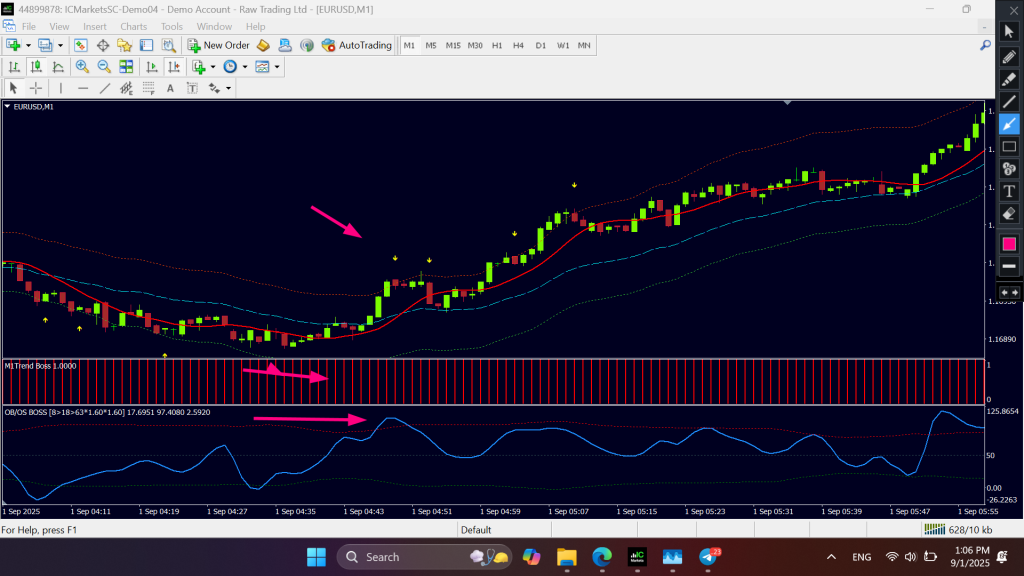Open the Templates dropdown arrow
Image resolution: width=1024 pixels, height=576 pixels.
[x=277, y=67]
